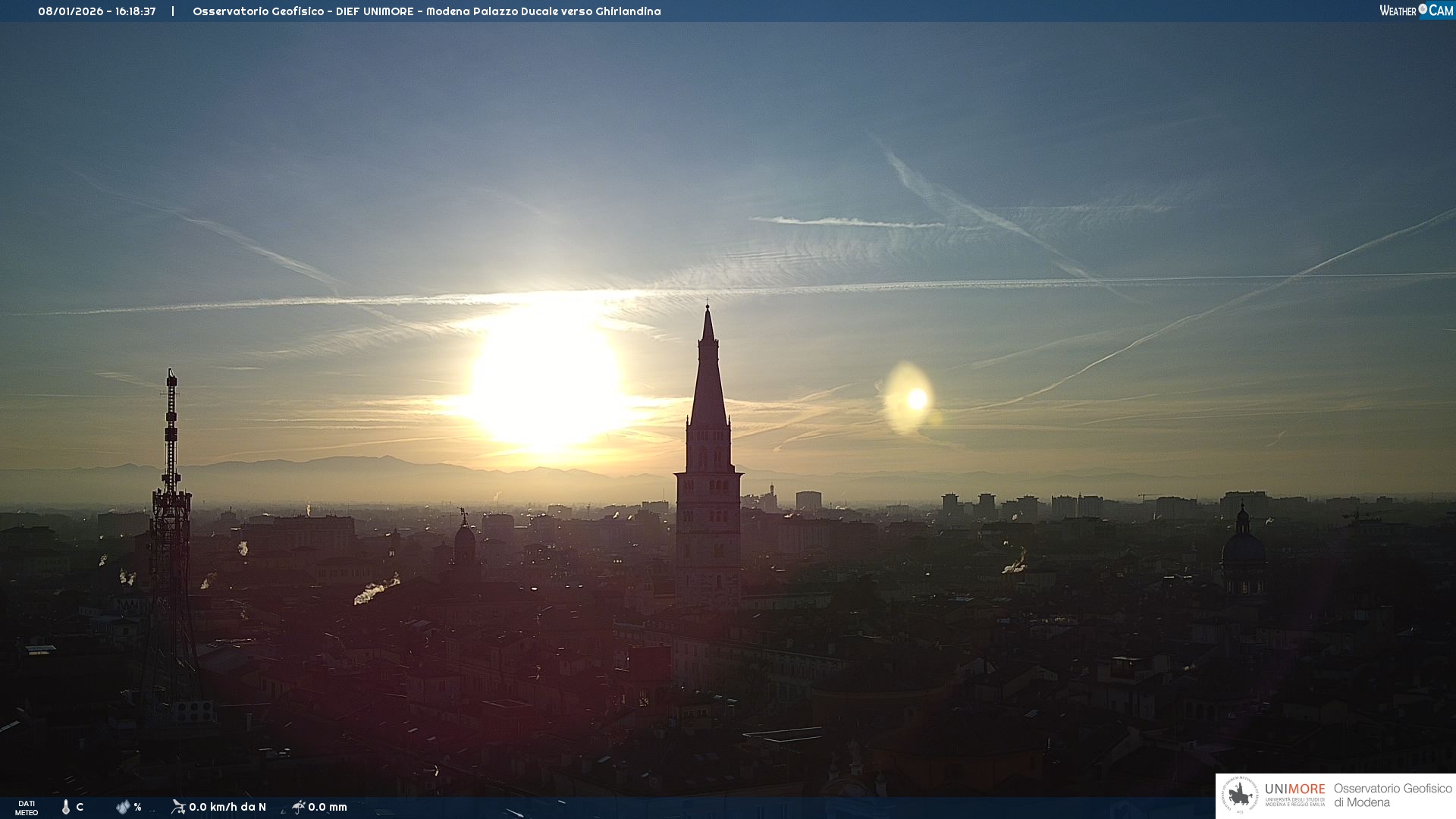Viewport: 1456px width, 819px height.
Task: Click the UNIMORE horseman seal emblem
Action: tap(1241, 795)
